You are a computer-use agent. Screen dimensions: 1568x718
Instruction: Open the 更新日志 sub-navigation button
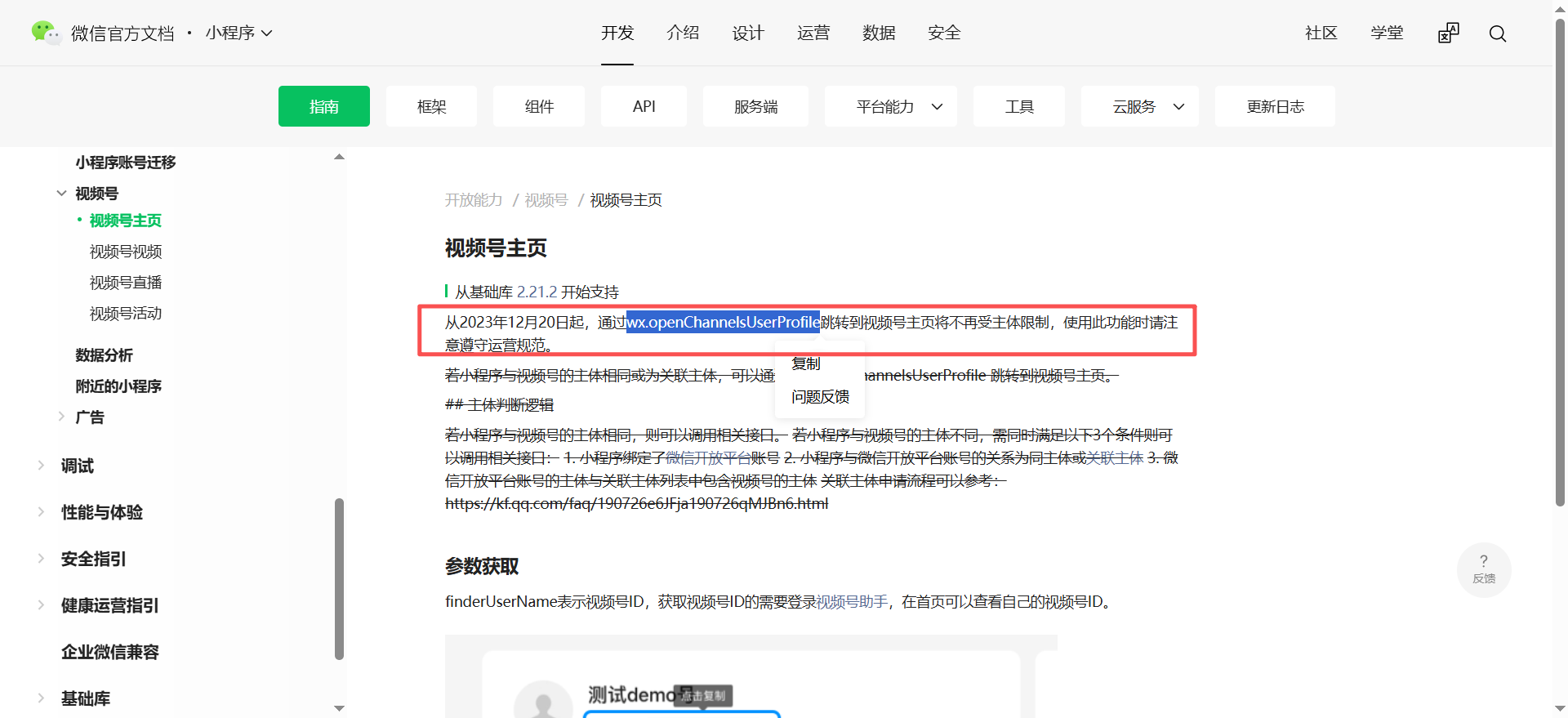(x=1275, y=106)
